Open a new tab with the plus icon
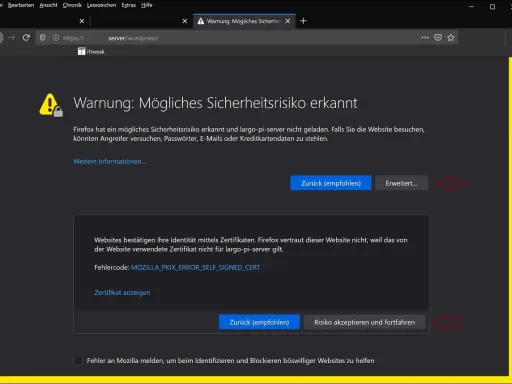 point(303,21)
